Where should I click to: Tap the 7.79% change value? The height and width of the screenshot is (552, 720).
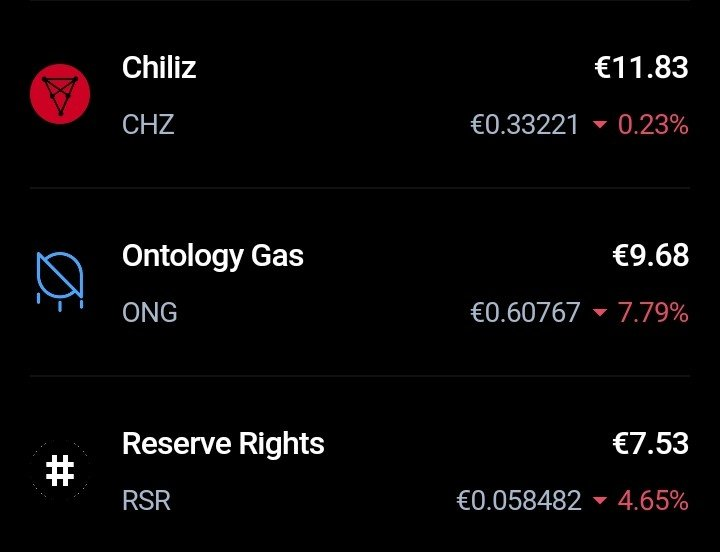click(653, 312)
